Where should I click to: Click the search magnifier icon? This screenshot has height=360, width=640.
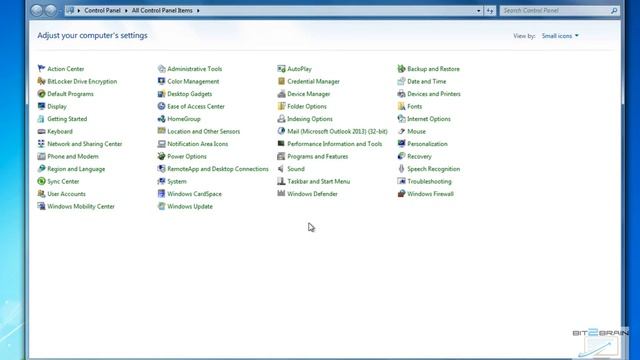pyautogui.click(x=614, y=11)
